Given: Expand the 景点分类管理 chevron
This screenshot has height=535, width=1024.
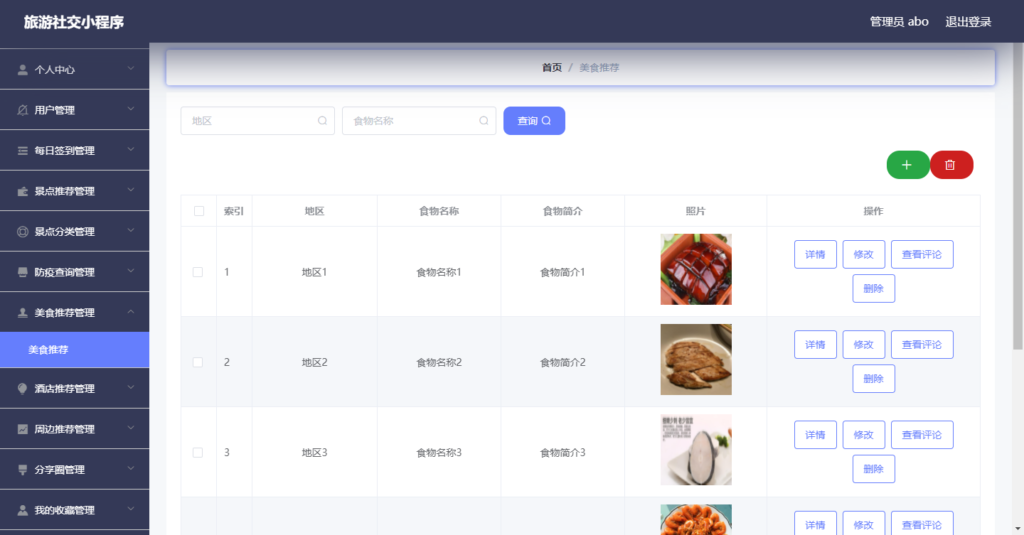Looking at the screenshot, I should (x=131, y=231).
